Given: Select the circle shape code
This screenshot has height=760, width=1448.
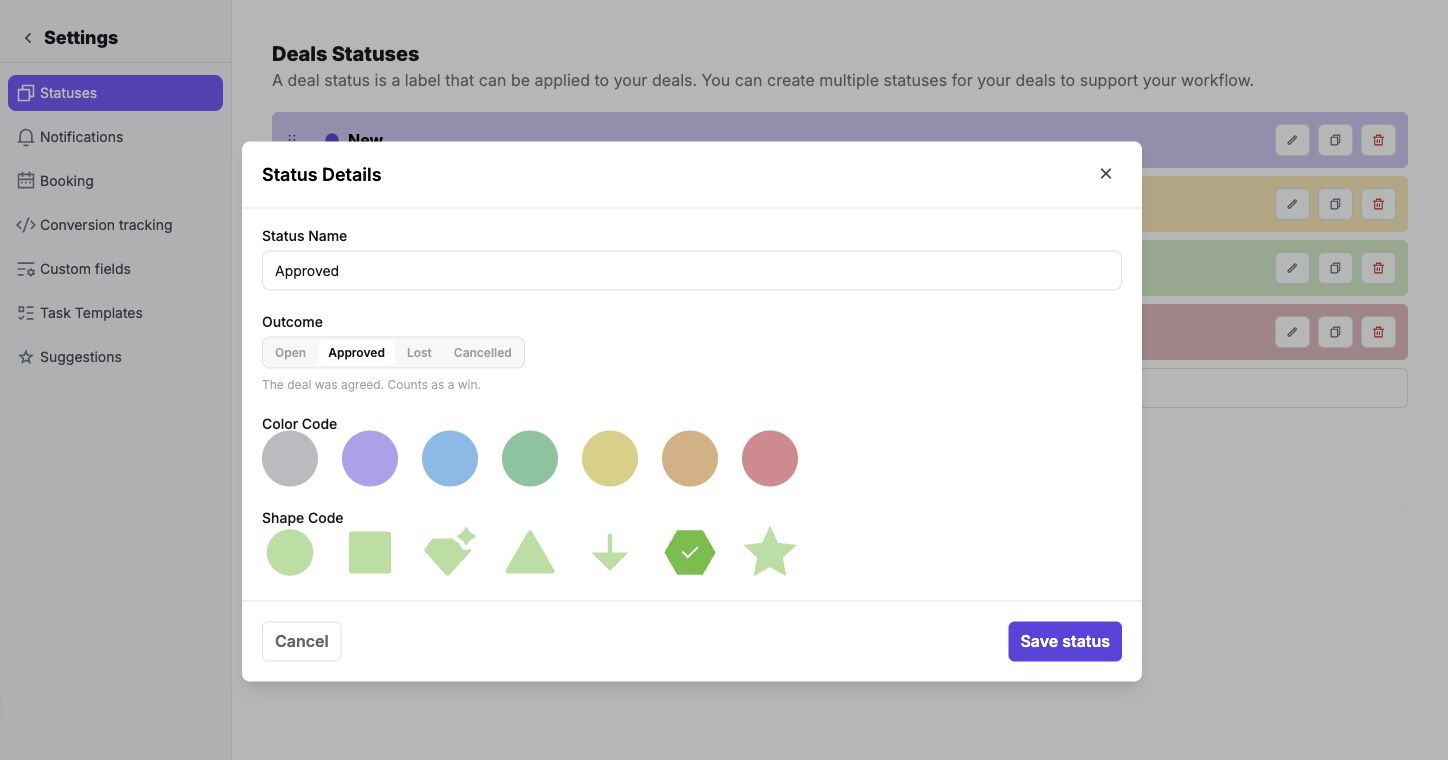Looking at the screenshot, I should click(x=290, y=552).
